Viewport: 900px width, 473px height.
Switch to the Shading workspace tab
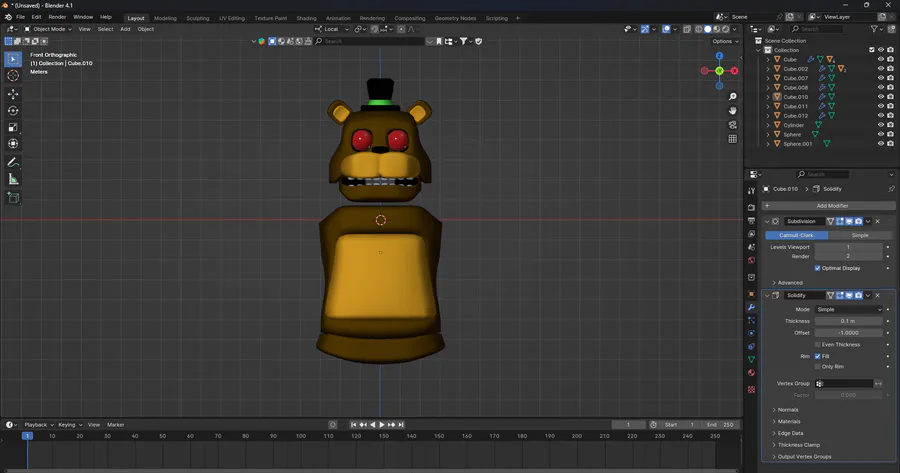click(x=306, y=18)
